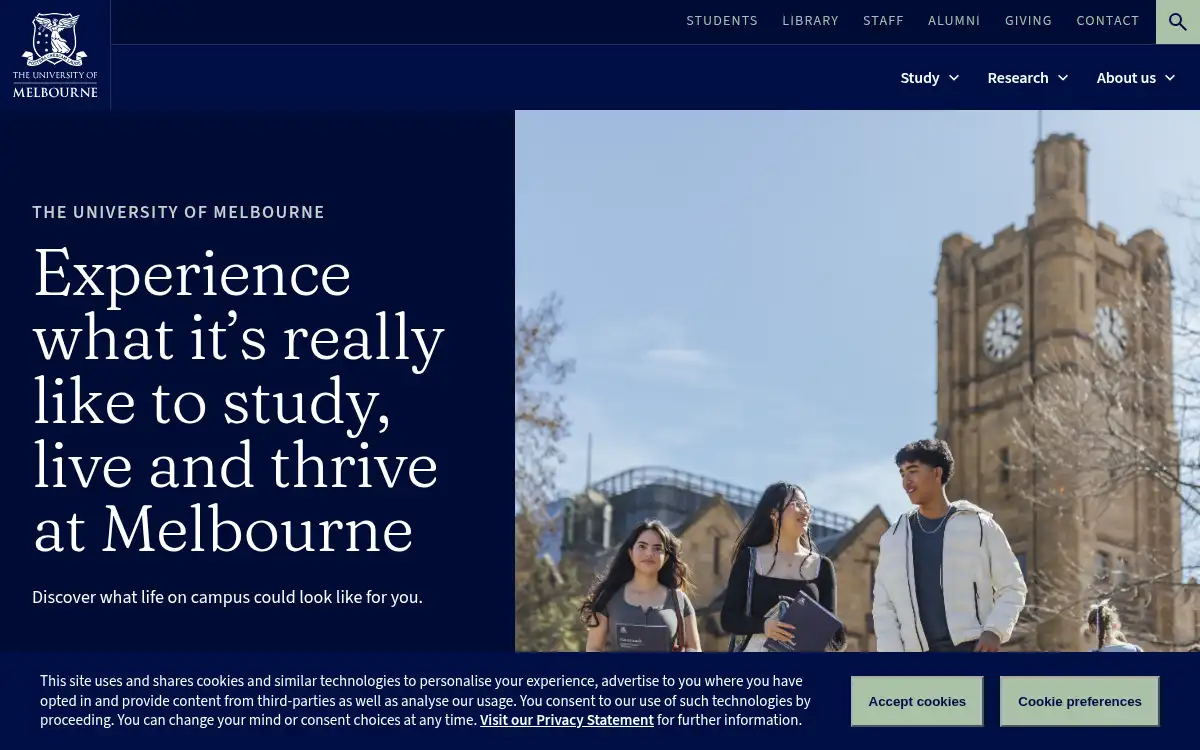Click the University of Melbourne crest logo
This screenshot has height=750, width=1200.
pyautogui.click(x=55, y=55)
